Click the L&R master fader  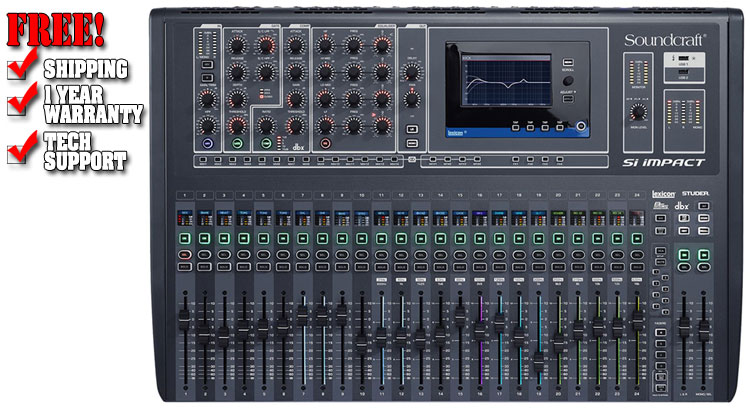point(684,328)
